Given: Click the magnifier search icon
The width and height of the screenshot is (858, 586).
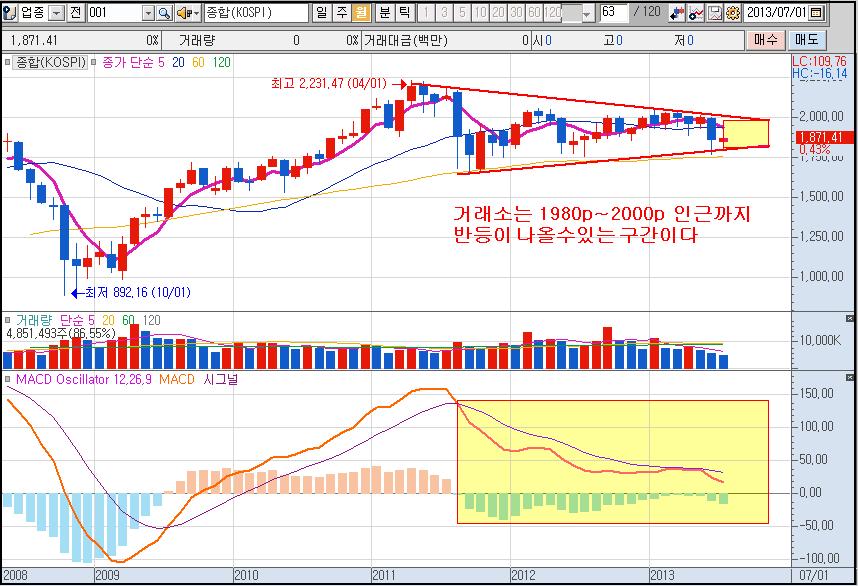Looking at the screenshot, I should [x=164, y=13].
